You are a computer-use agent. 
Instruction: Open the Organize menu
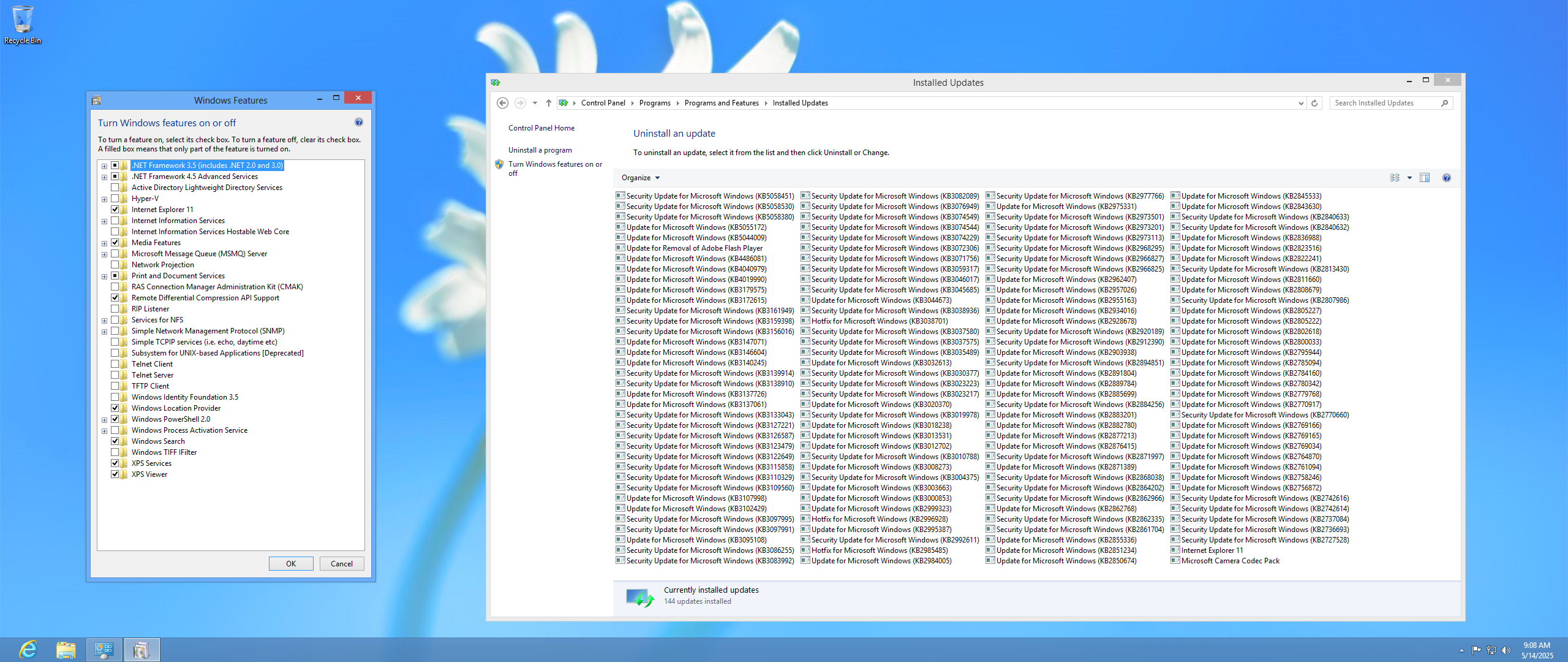click(x=641, y=178)
